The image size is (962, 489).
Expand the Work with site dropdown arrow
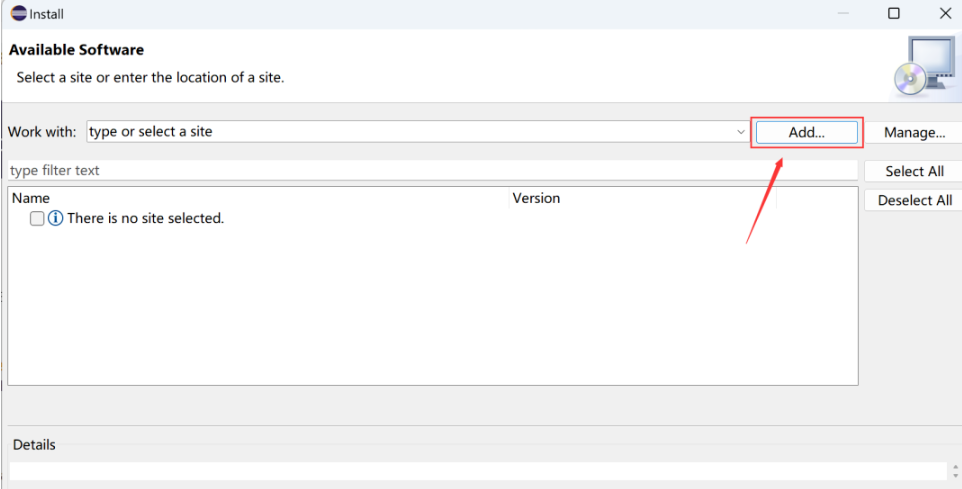point(741,132)
